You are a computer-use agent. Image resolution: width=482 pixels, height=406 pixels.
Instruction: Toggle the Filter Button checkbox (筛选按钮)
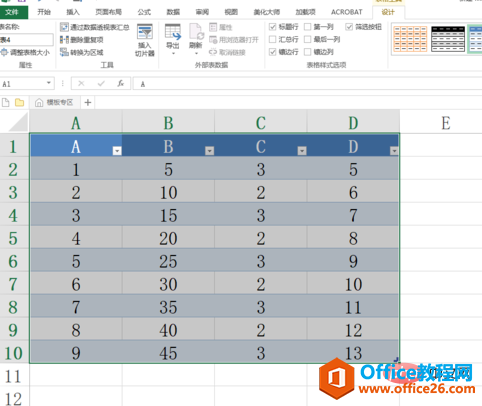pos(349,27)
